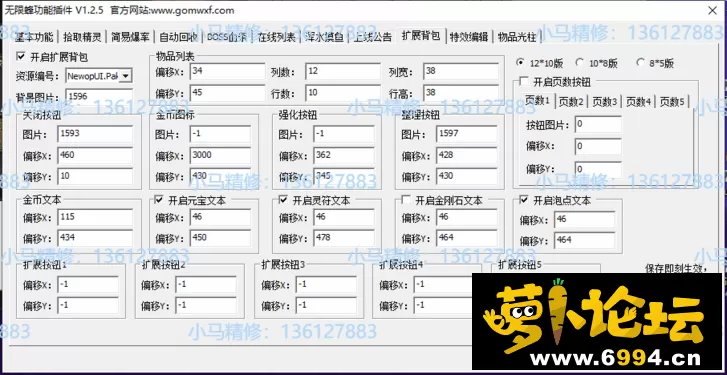Click 关闭按钮 图片 field showing 1593
This screenshot has width=727, height=375.
pyautogui.click(x=95, y=134)
